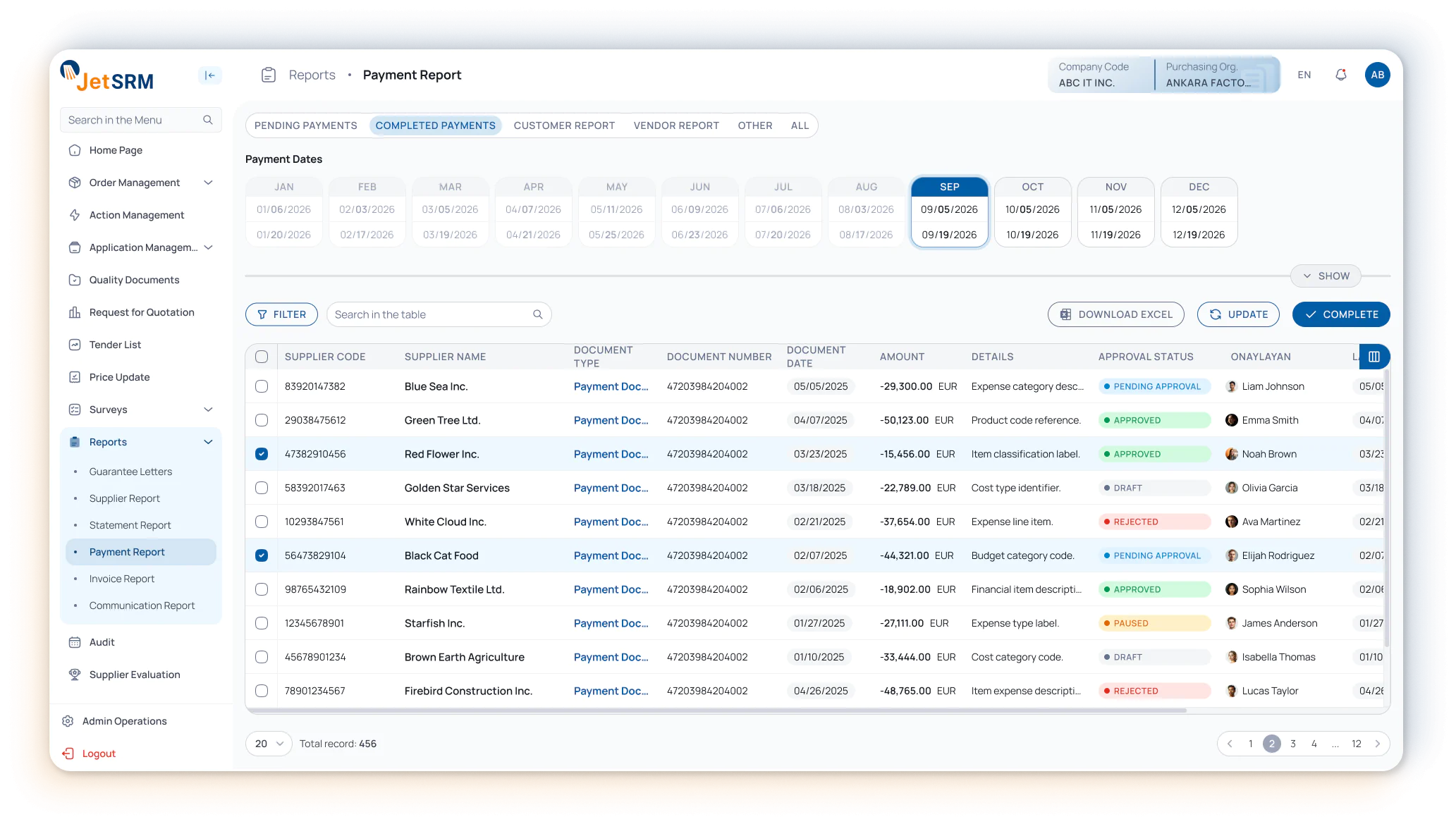Open the Payment Doc link for Black Cat Food

[x=611, y=555]
